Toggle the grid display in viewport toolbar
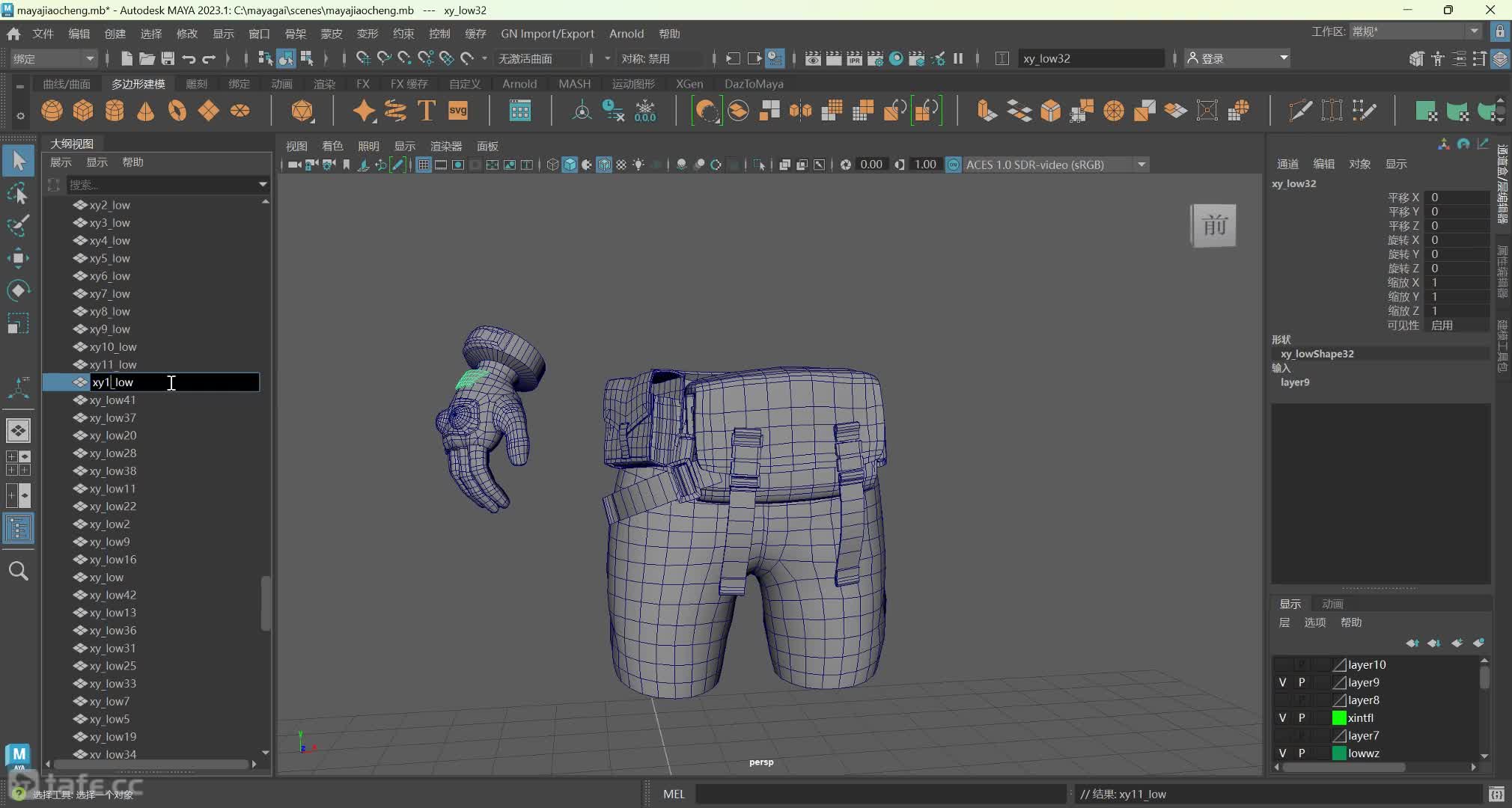The height and width of the screenshot is (808, 1512). click(423, 165)
